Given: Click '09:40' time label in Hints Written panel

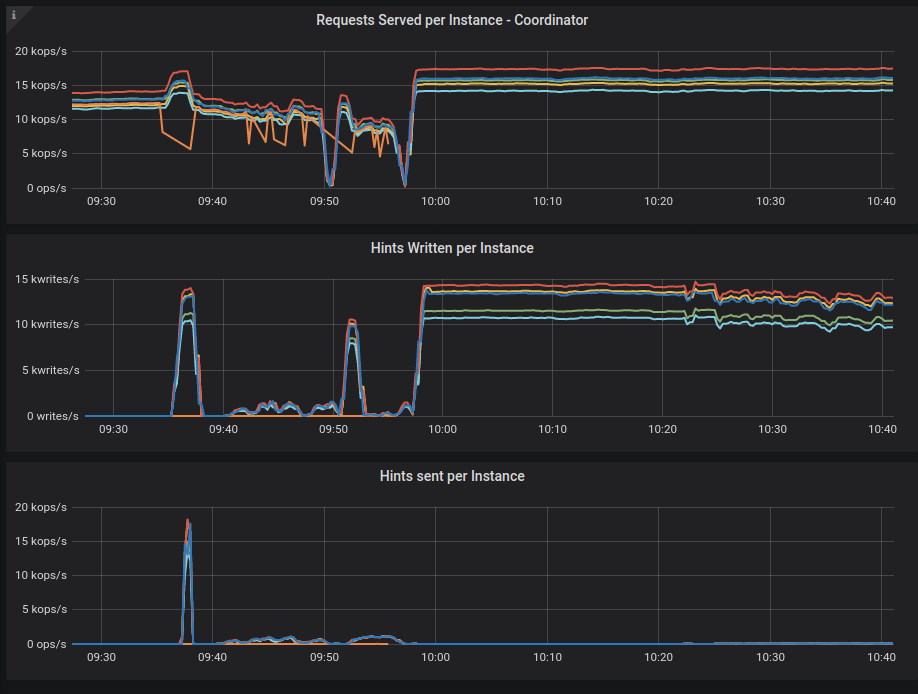Looking at the screenshot, I should (223, 429).
